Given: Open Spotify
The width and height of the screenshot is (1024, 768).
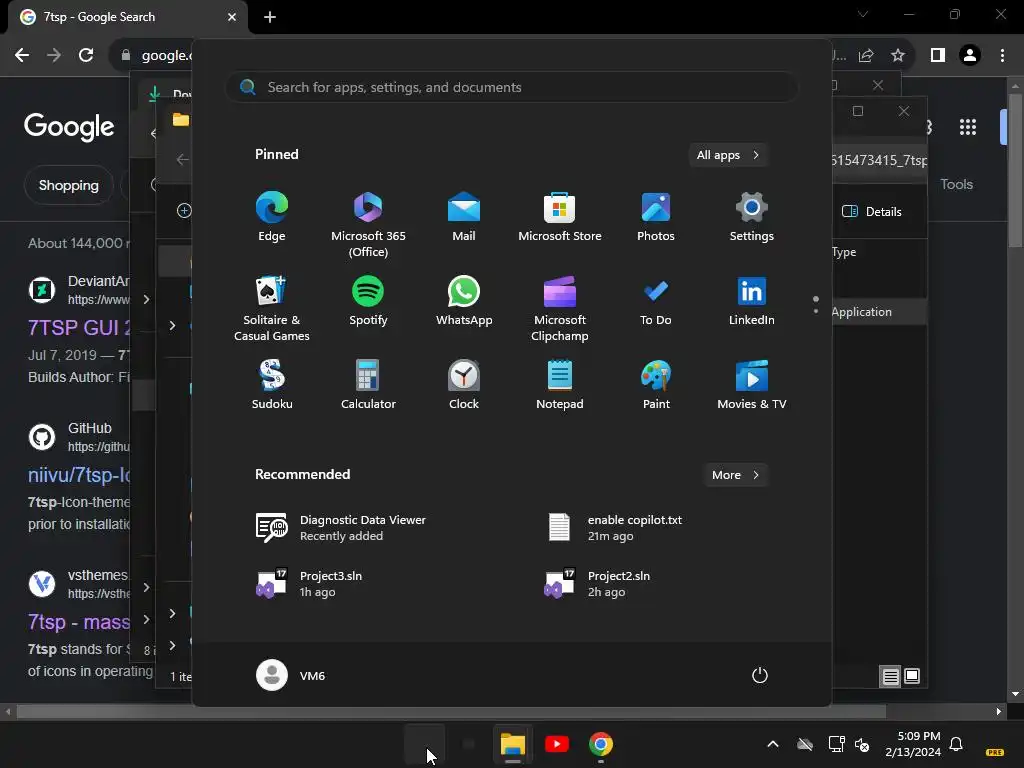Looking at the screenshot, I should pos(368,300).
